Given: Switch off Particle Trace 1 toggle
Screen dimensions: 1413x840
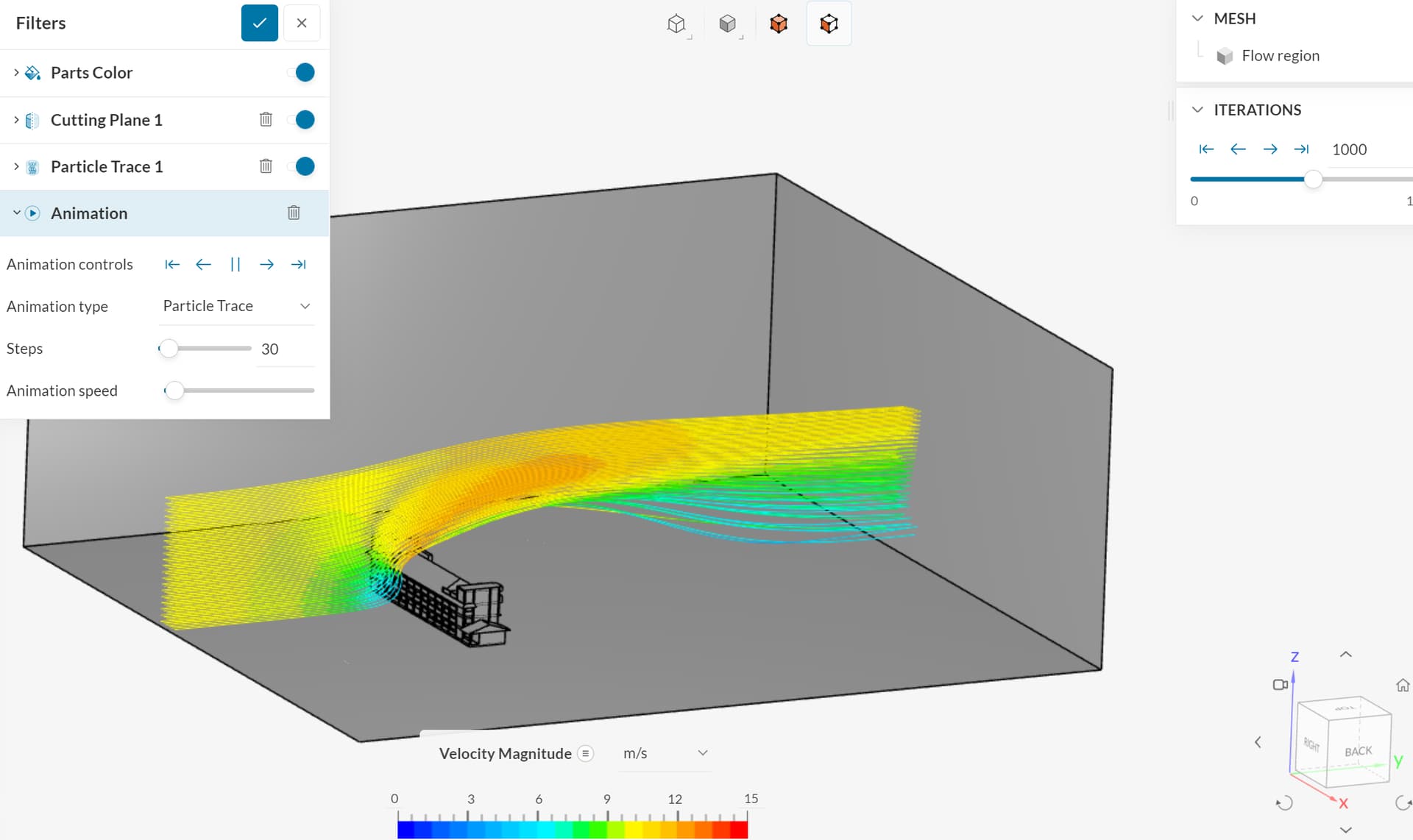Looking at the screenshot, I should tap(303, 167).
